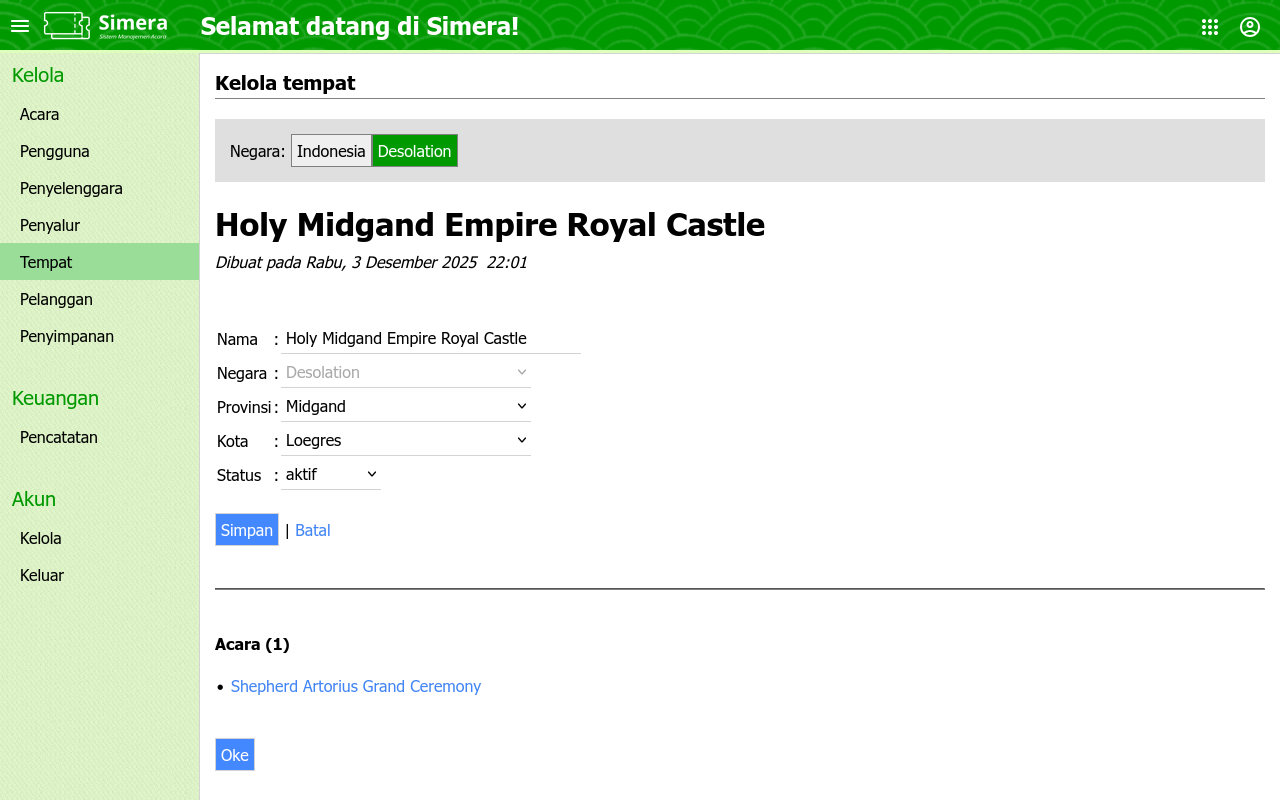Click Keluar to log out
This screenshot has width=1280, height=800.
coord(42,575)
